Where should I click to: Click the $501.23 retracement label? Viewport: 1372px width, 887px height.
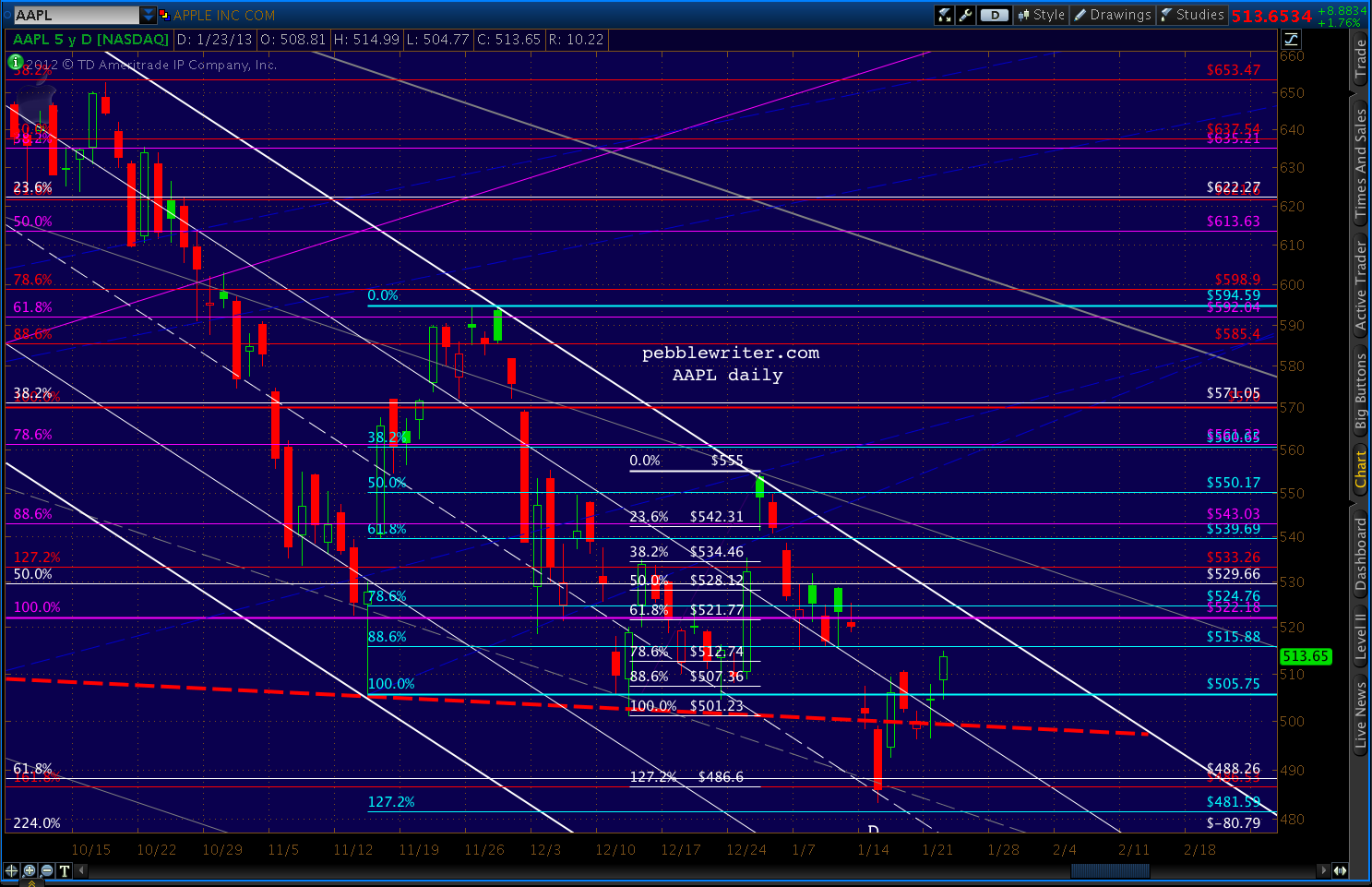[717, 706]
